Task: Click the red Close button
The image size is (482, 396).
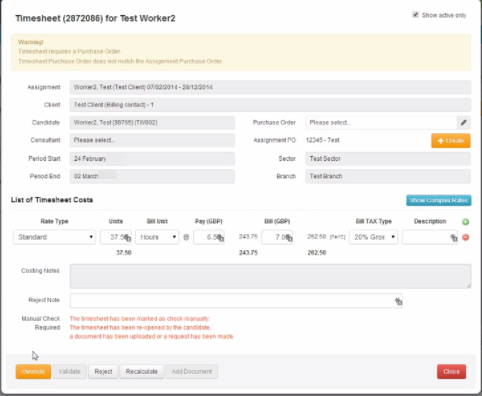Action: (451, 371)
